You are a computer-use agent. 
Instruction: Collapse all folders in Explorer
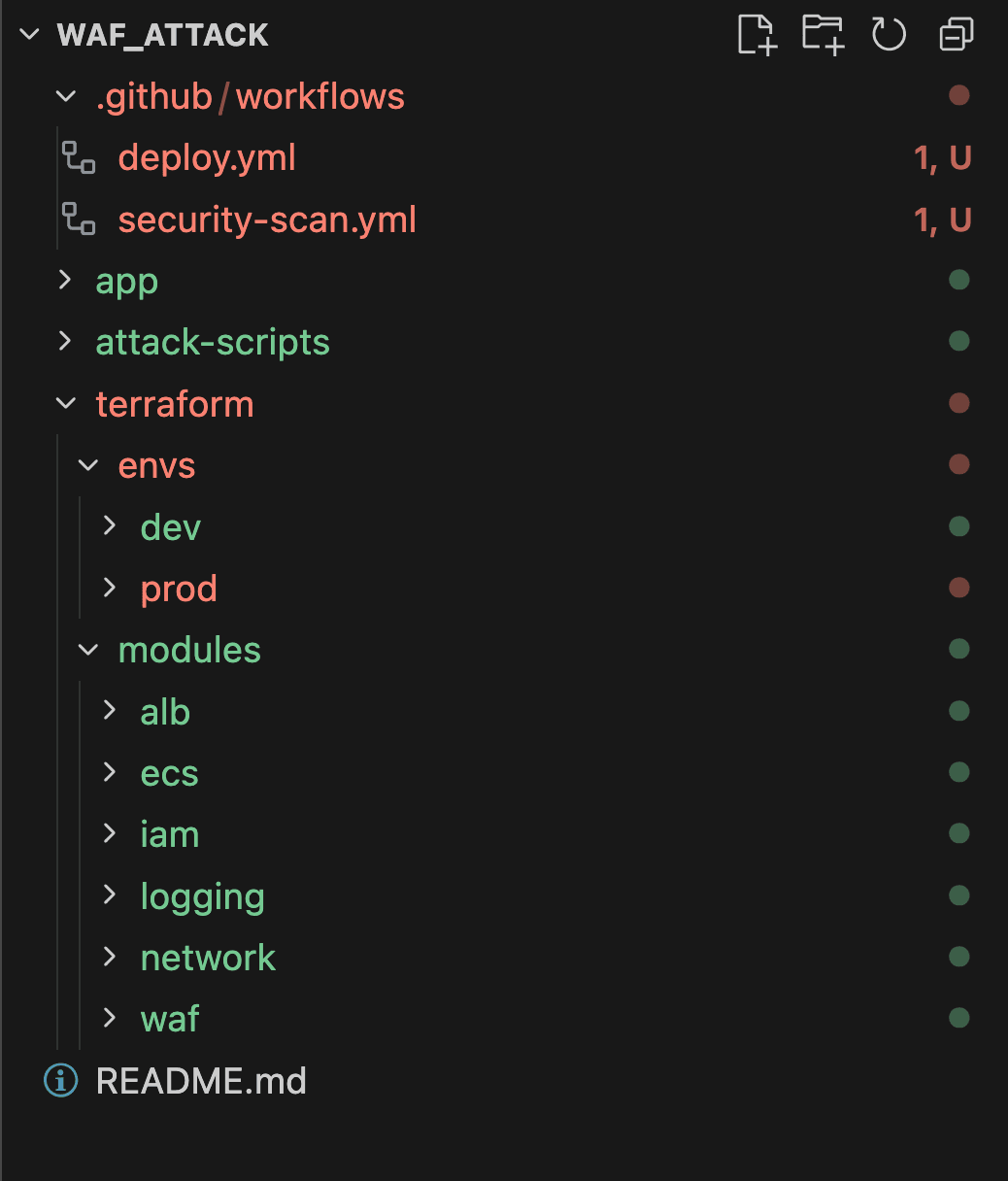pyautogui.click(x=956, y=34)
